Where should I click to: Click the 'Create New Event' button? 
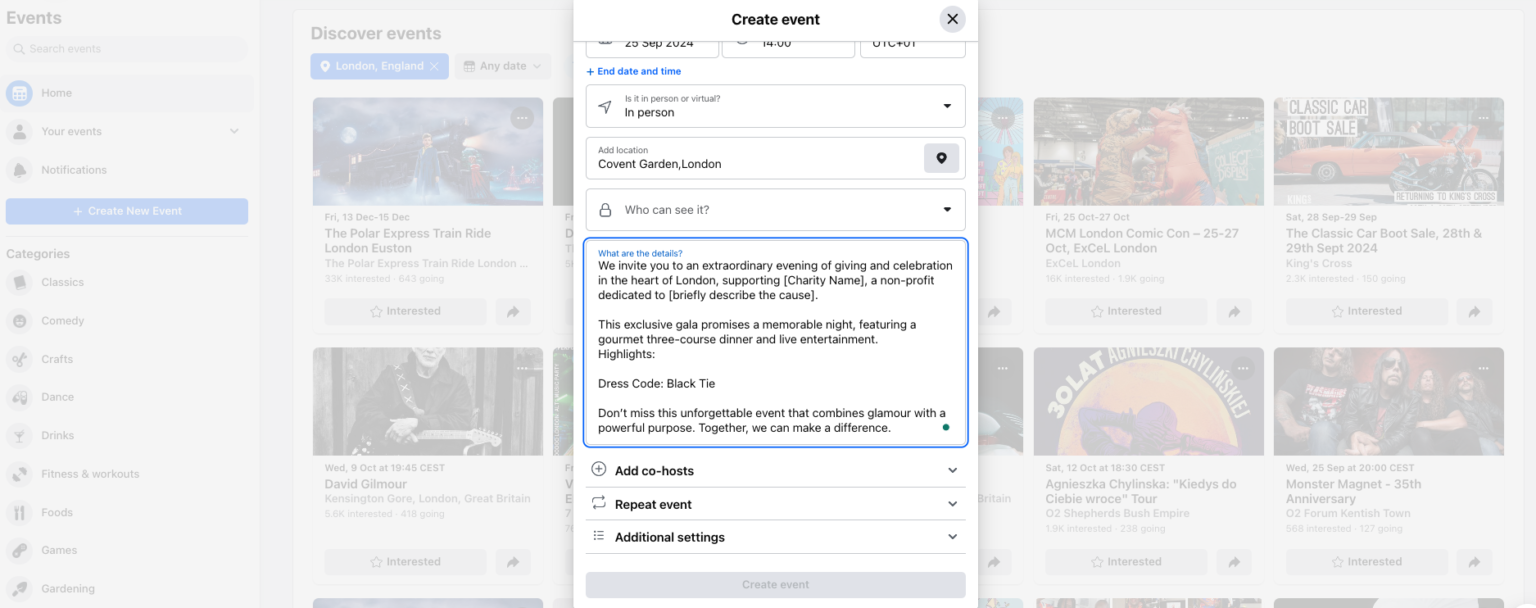coord(126,211)
